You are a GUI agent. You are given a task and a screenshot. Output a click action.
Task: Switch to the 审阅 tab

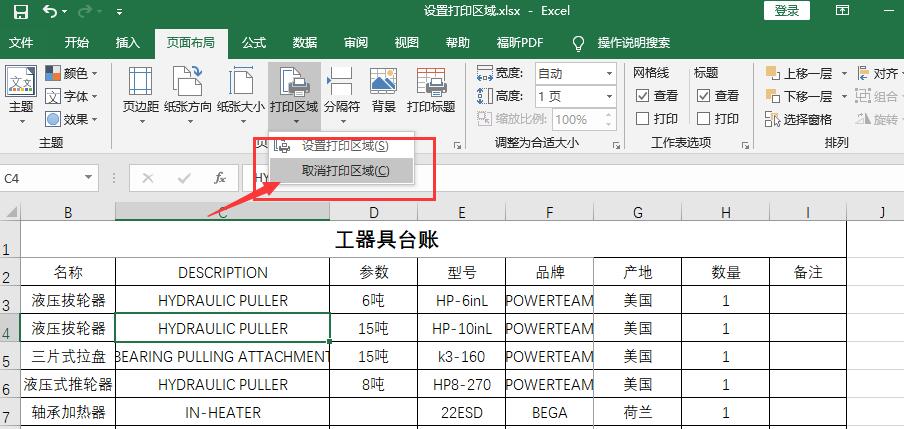[x=356, y=43]
